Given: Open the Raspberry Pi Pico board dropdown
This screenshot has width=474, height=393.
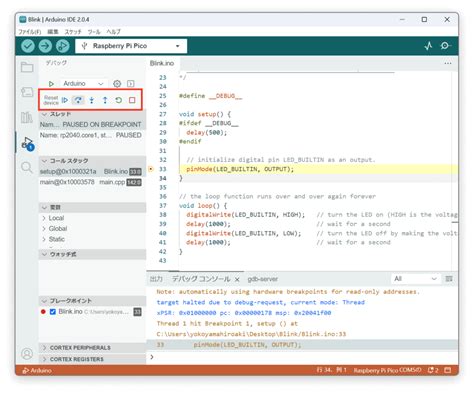Looking at the screenshot, I should (x=131, y=46).
